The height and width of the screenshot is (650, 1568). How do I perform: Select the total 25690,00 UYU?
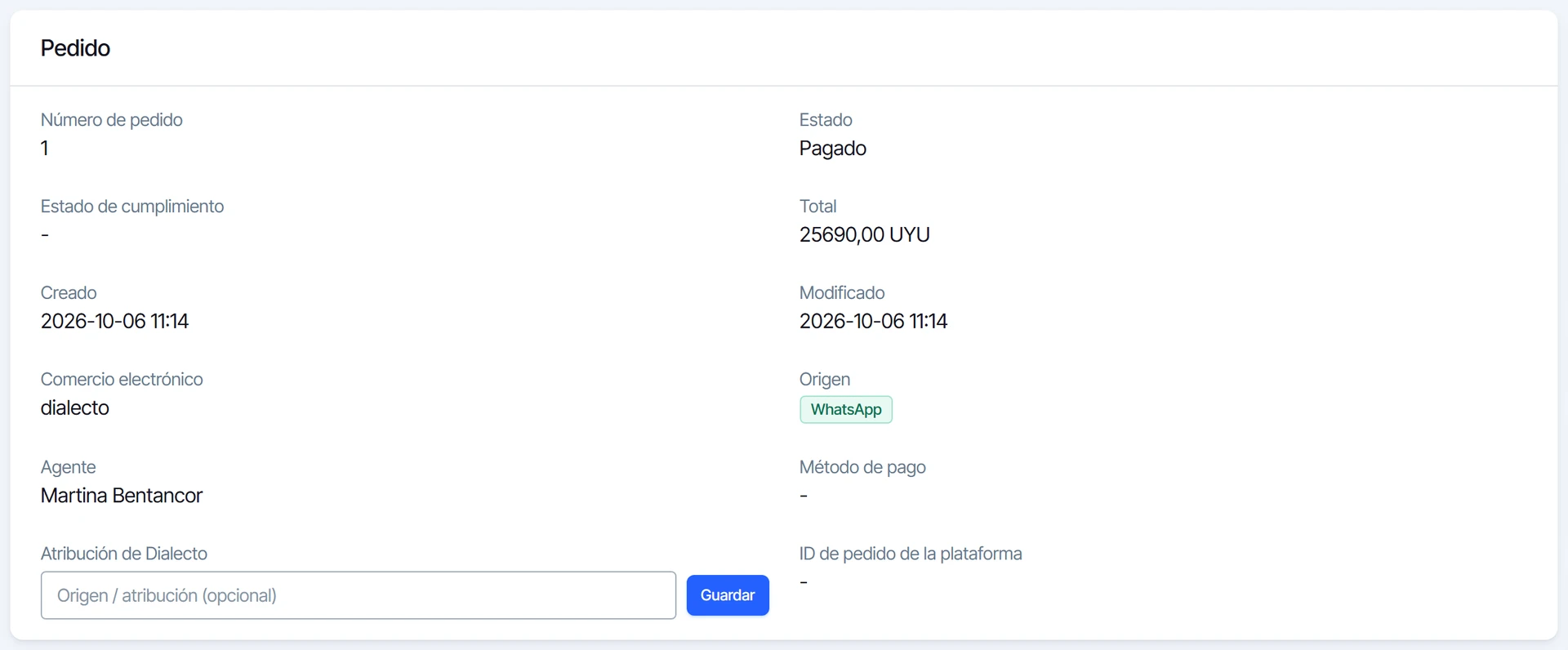[864, 235]
